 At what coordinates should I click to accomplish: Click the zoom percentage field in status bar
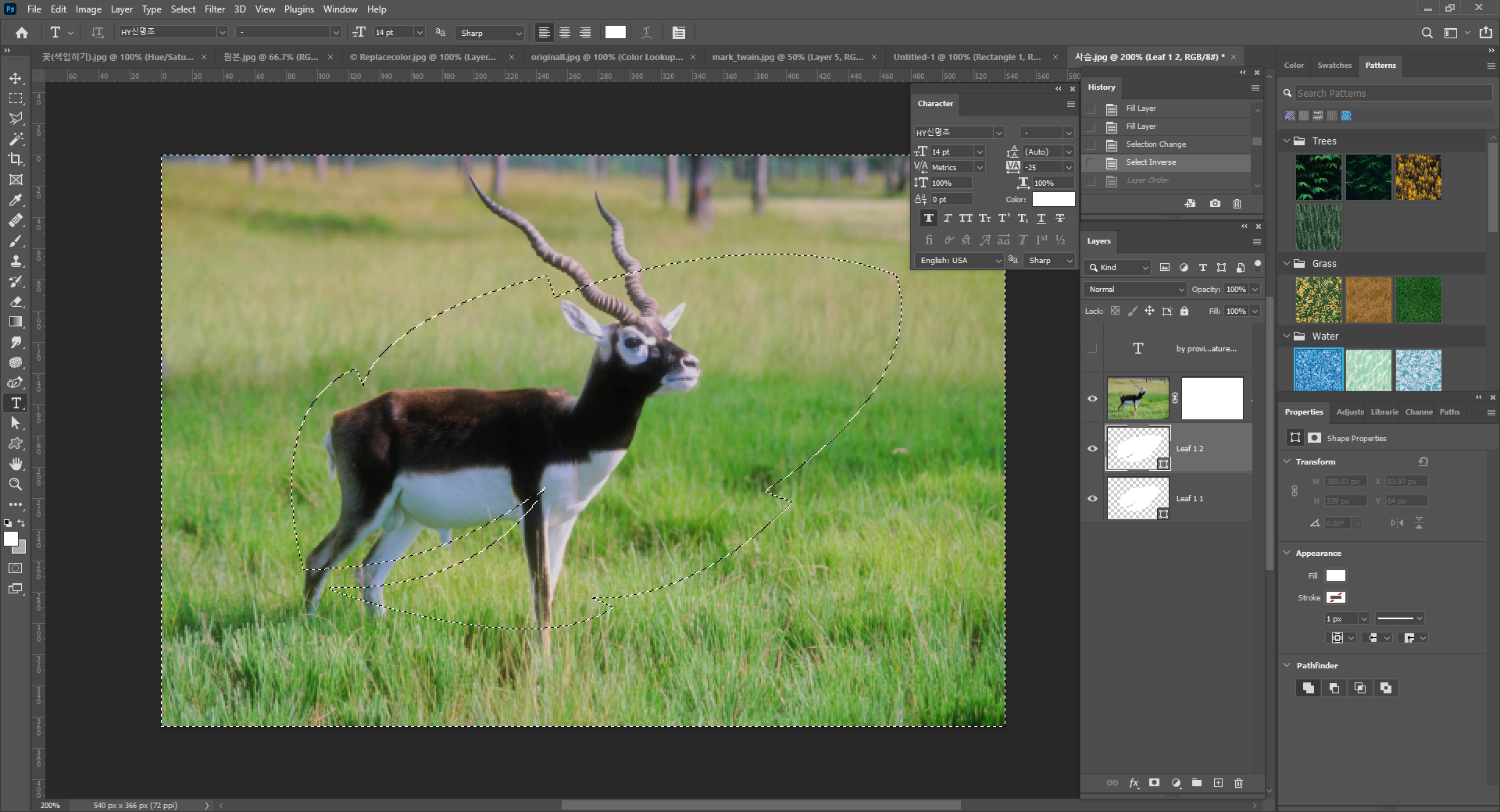[x=50, y=805]
